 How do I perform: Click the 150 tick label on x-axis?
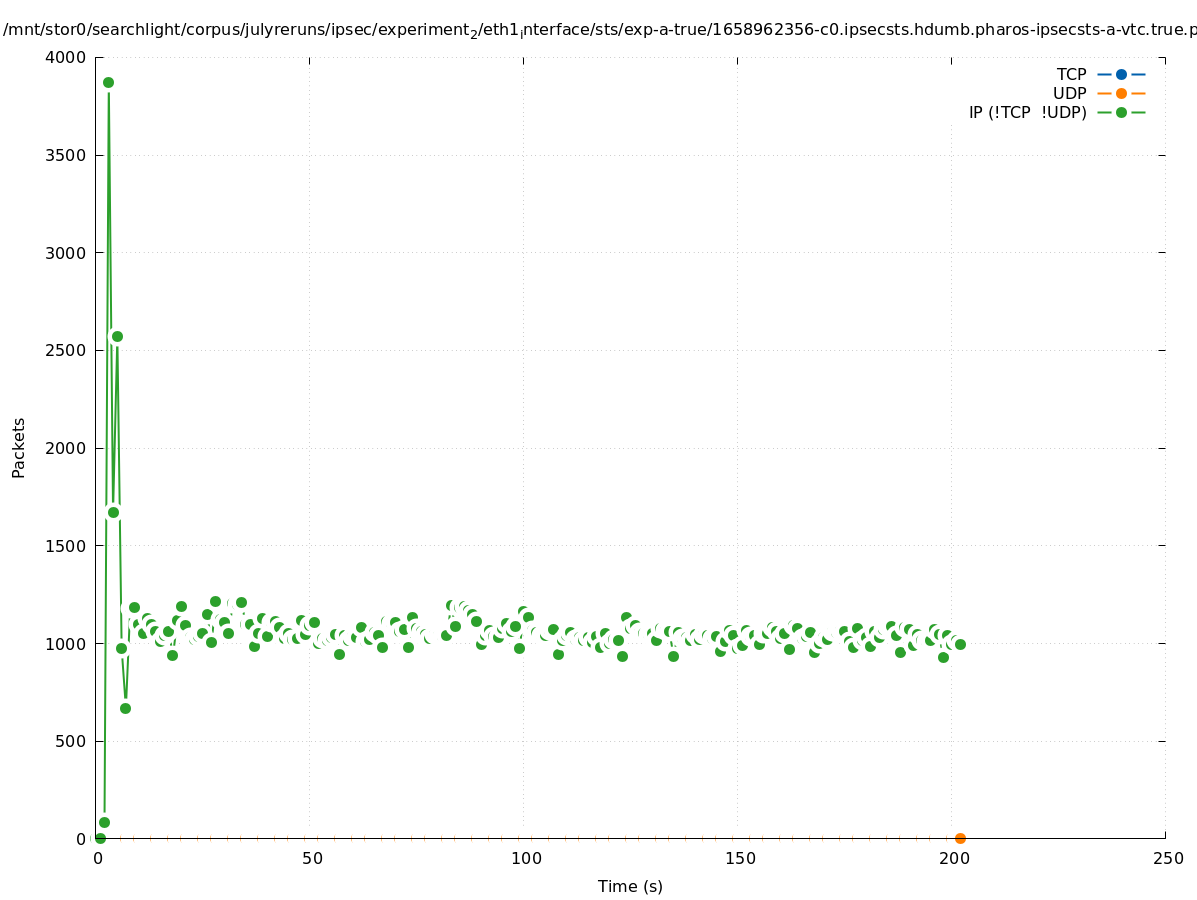(x=740, y=858)
